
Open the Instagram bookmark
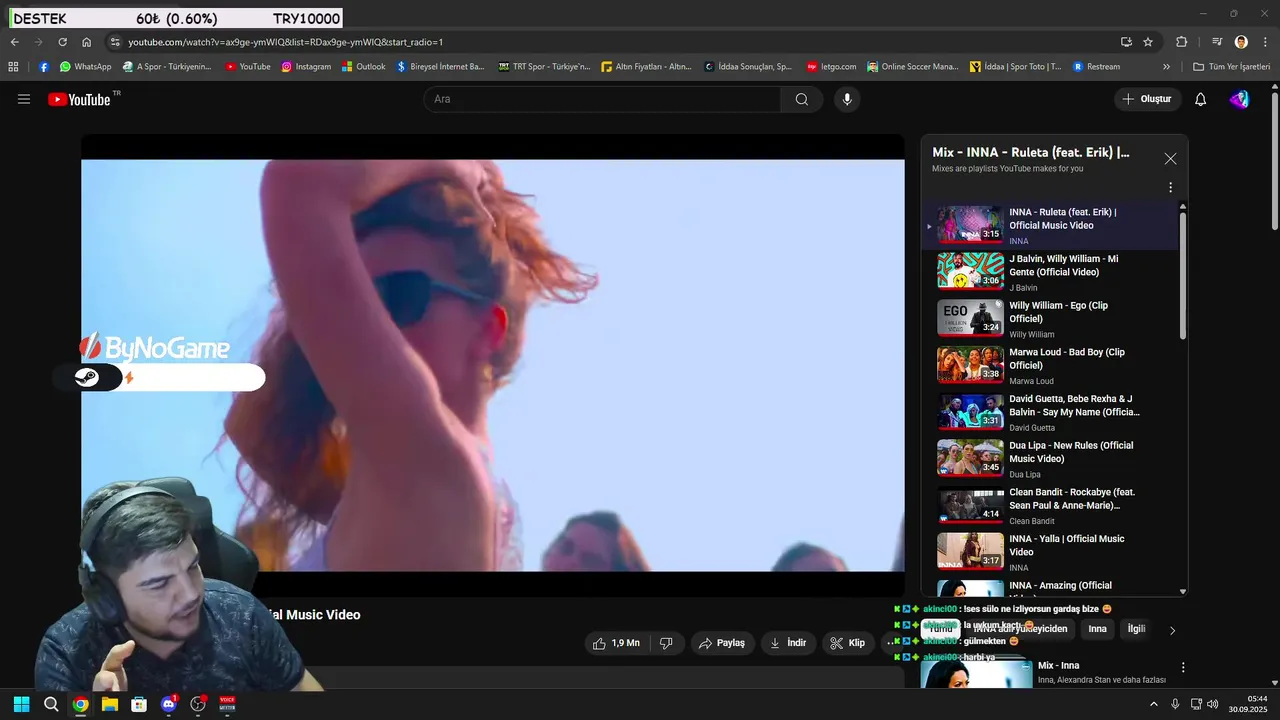(306, 67)
